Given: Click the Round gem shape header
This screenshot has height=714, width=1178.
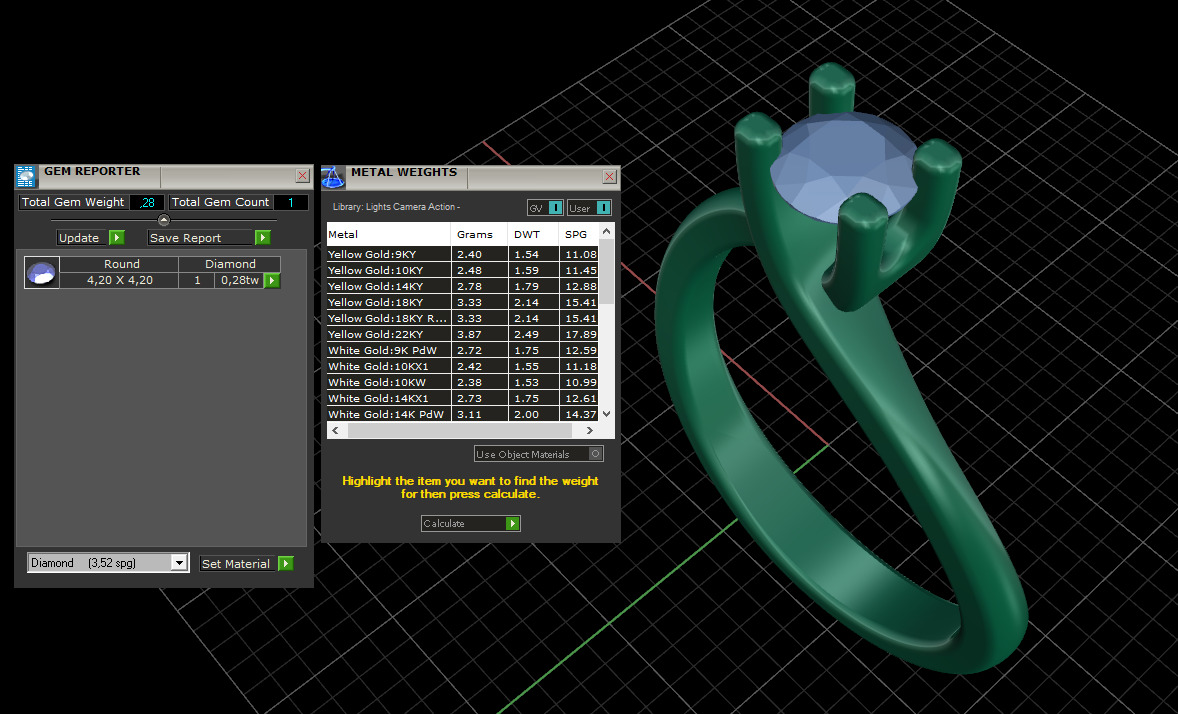Looking at the screenshot, I should tap(119, 264).
